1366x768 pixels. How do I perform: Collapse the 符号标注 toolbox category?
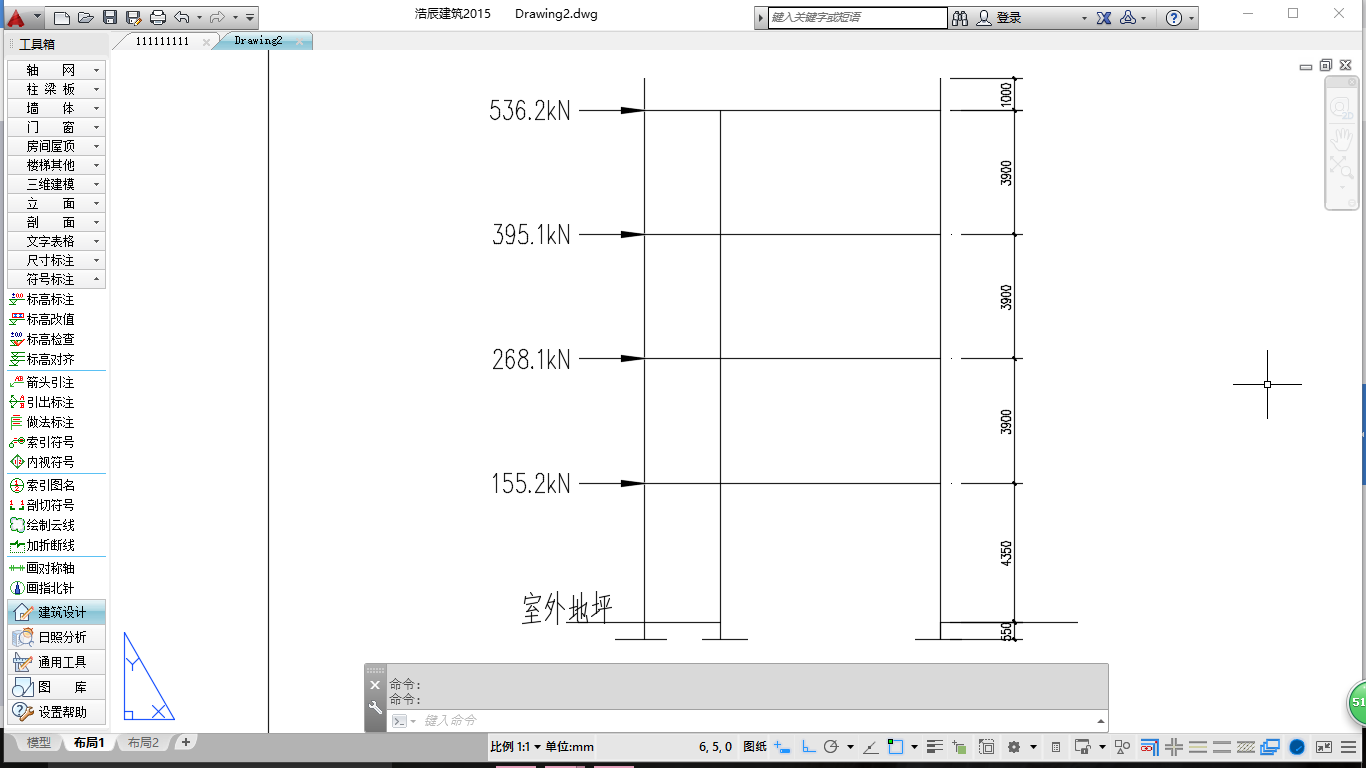pos(56,279)
